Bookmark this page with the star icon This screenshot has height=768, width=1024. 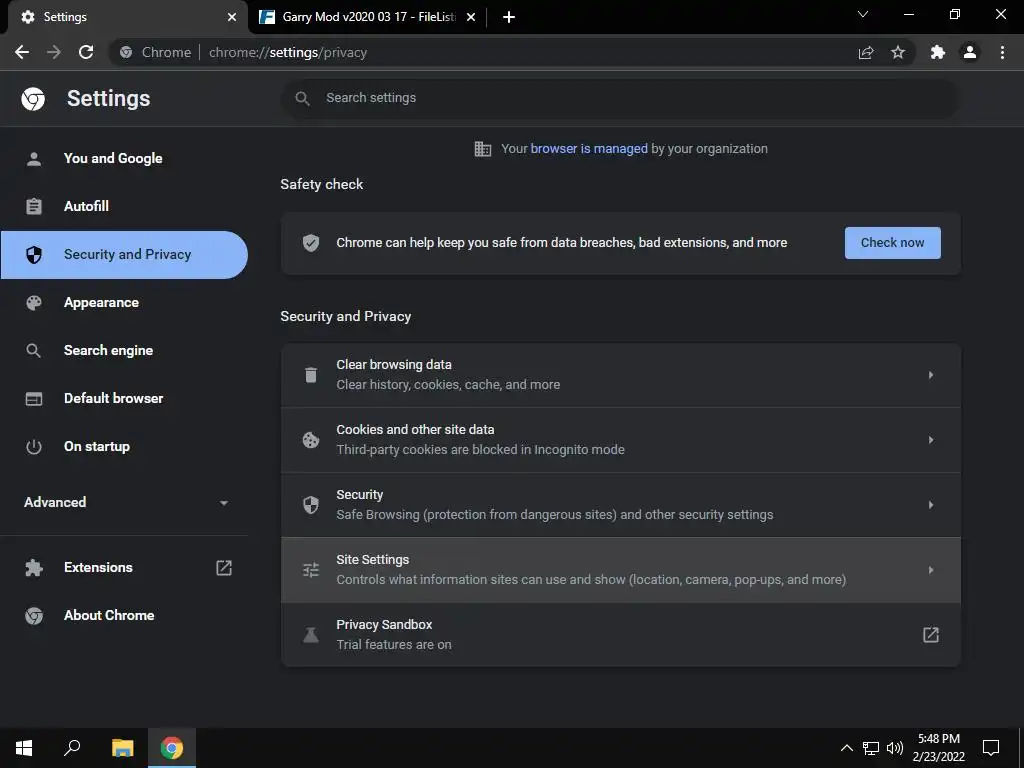pos(898,52)
